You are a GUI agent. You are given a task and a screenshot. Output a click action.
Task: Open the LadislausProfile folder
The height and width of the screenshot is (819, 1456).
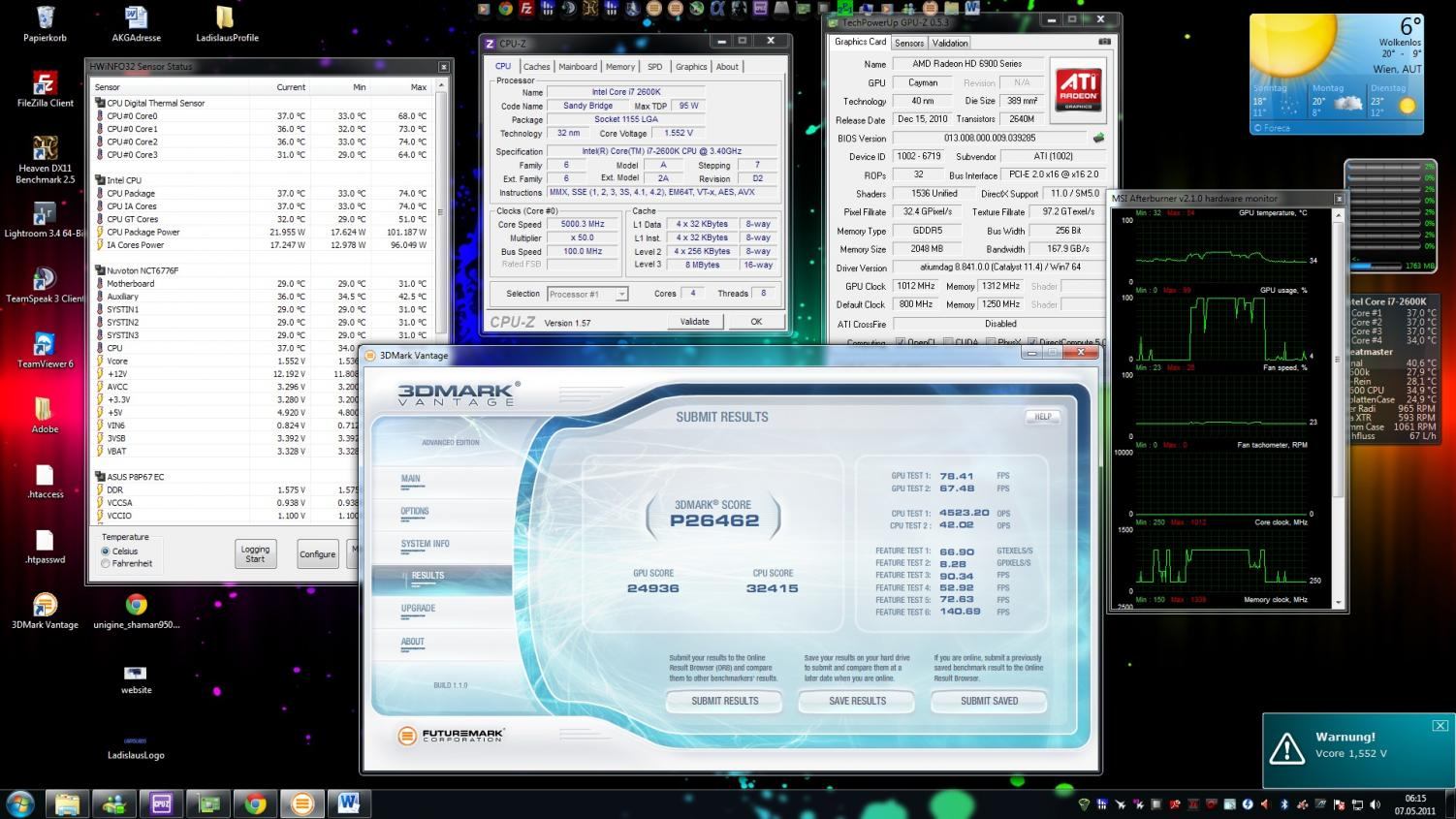click(x=227, y=24)
